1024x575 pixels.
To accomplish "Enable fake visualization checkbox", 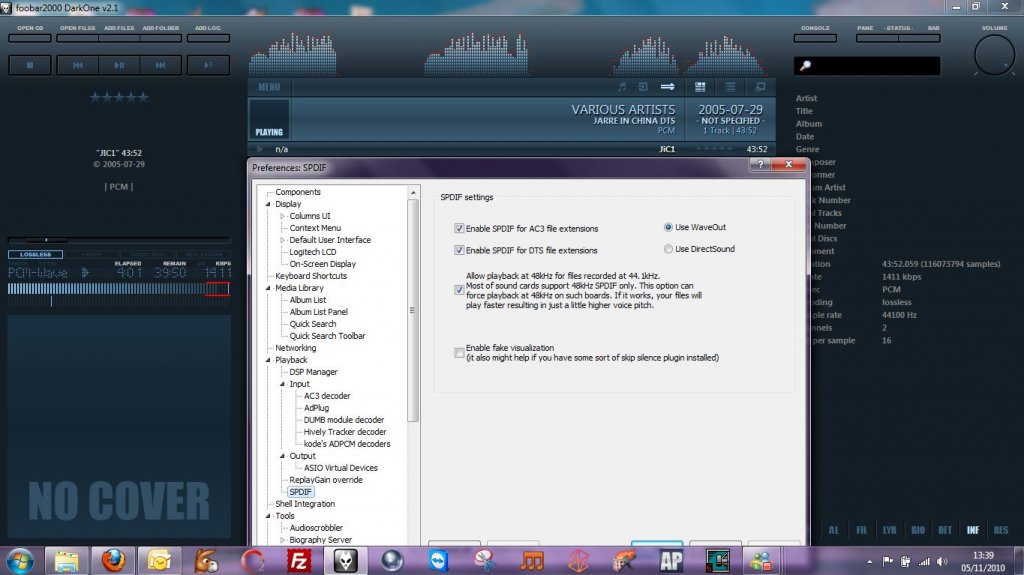I will coord(459,353).
